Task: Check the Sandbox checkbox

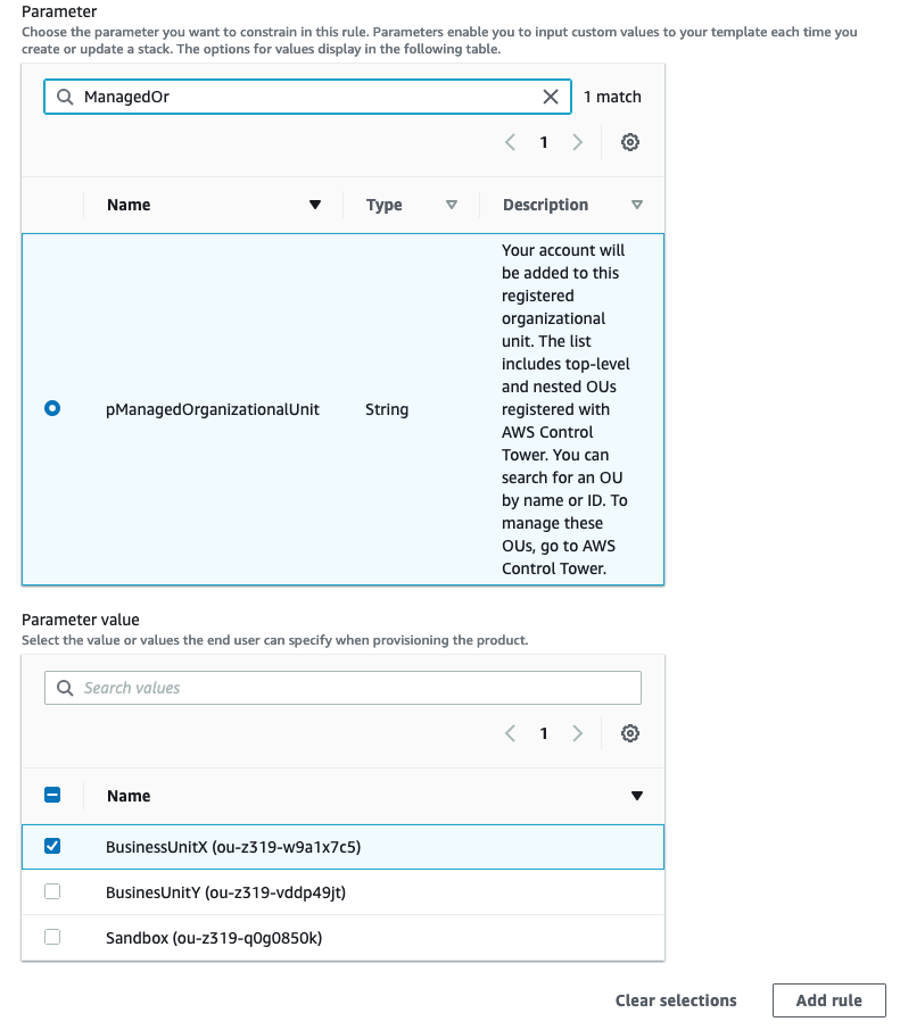Action: (52, 936)
